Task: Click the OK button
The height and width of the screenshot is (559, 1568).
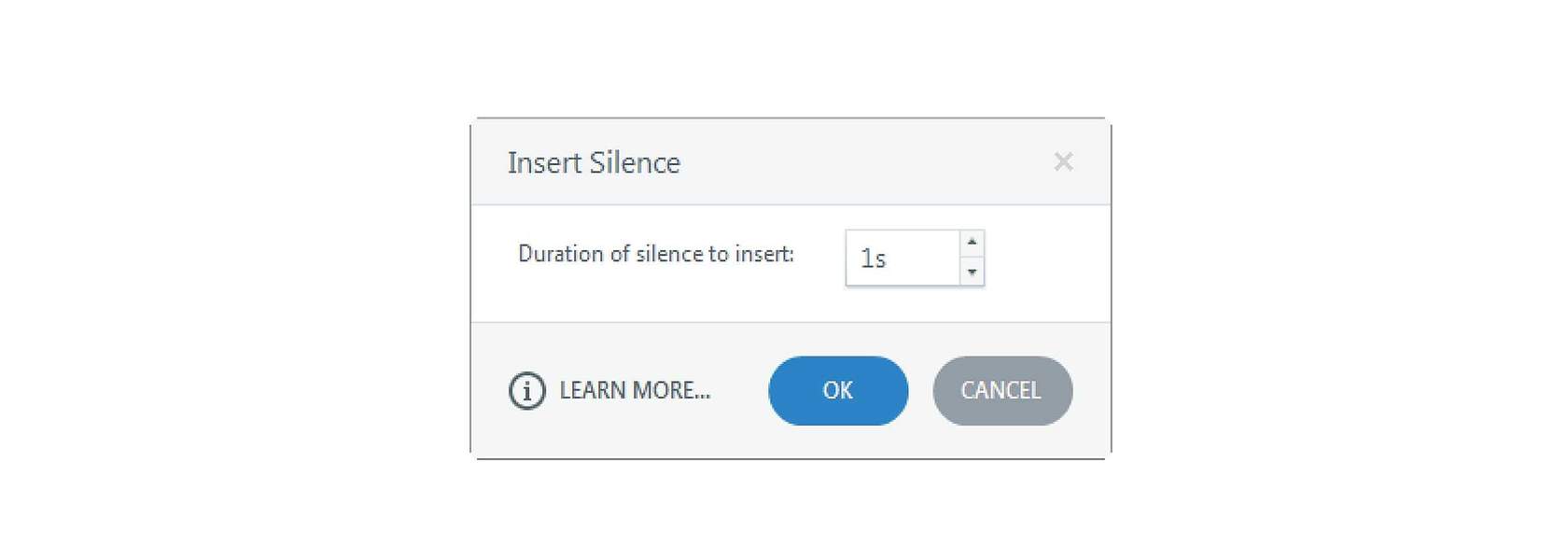Action: 838,390
